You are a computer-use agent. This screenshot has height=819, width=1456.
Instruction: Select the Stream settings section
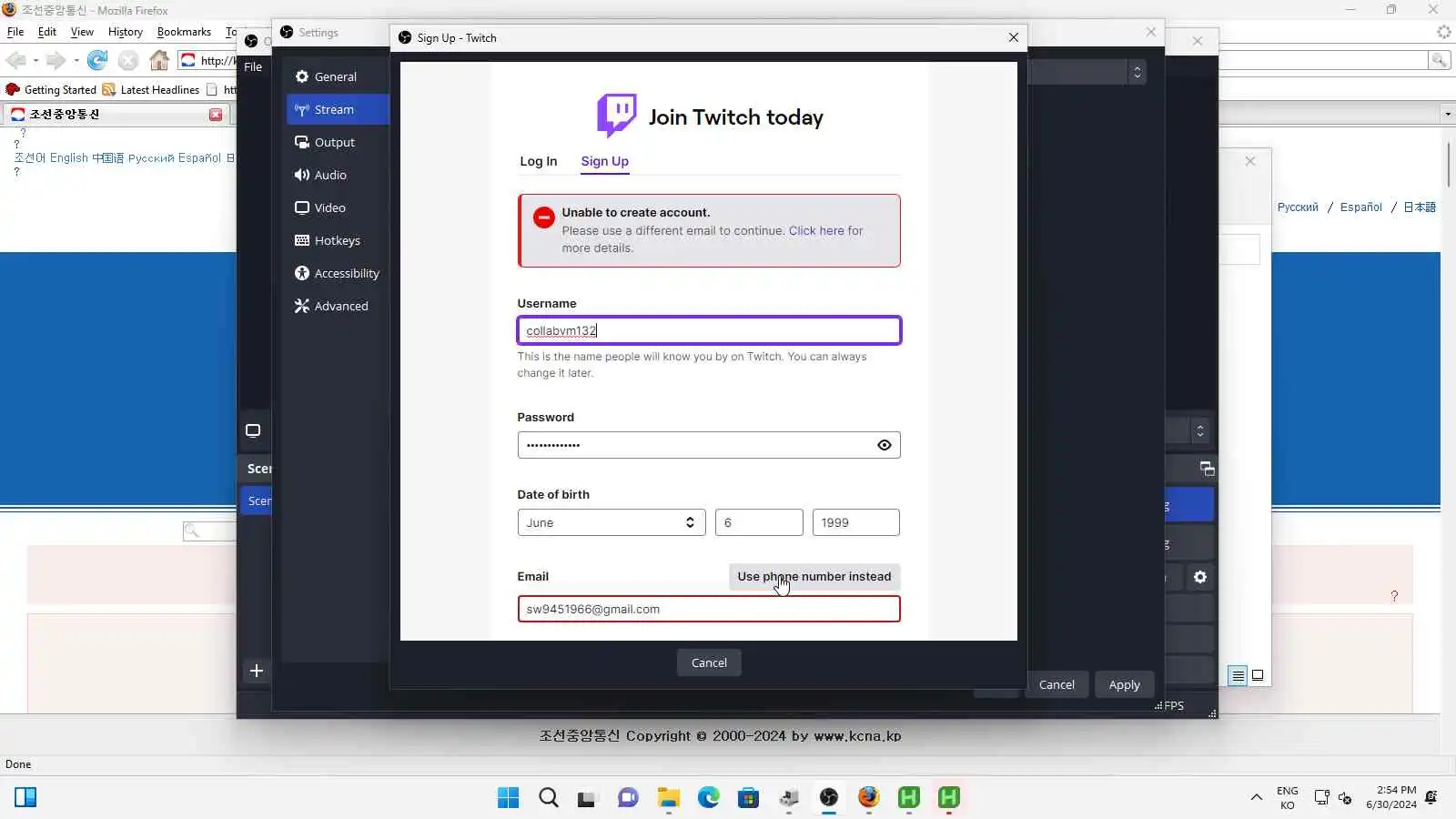[337, 109]
